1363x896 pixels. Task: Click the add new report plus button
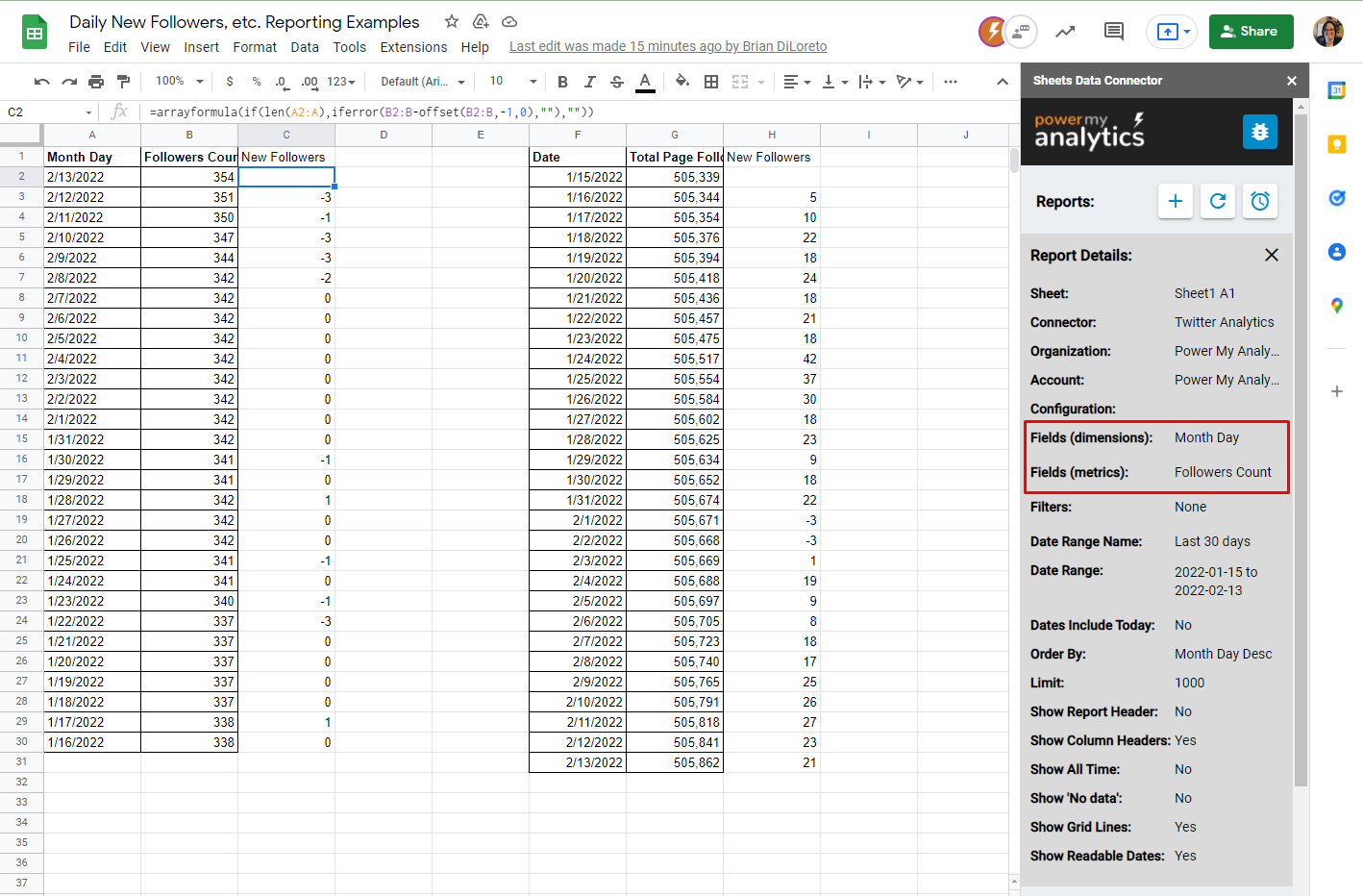[1175, 201]
